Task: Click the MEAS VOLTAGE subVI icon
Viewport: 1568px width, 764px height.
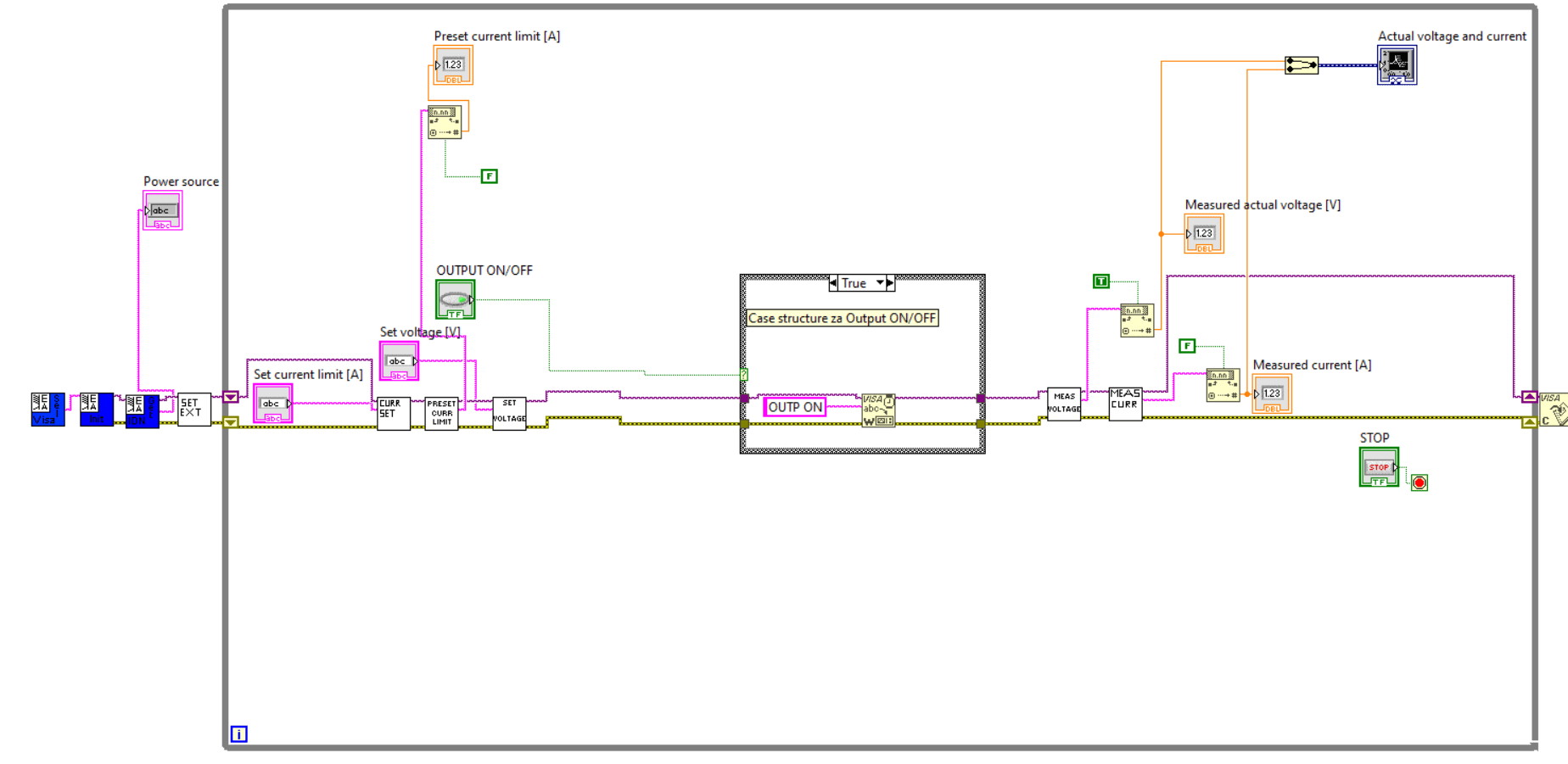Action: click(x=1064, y=404)
